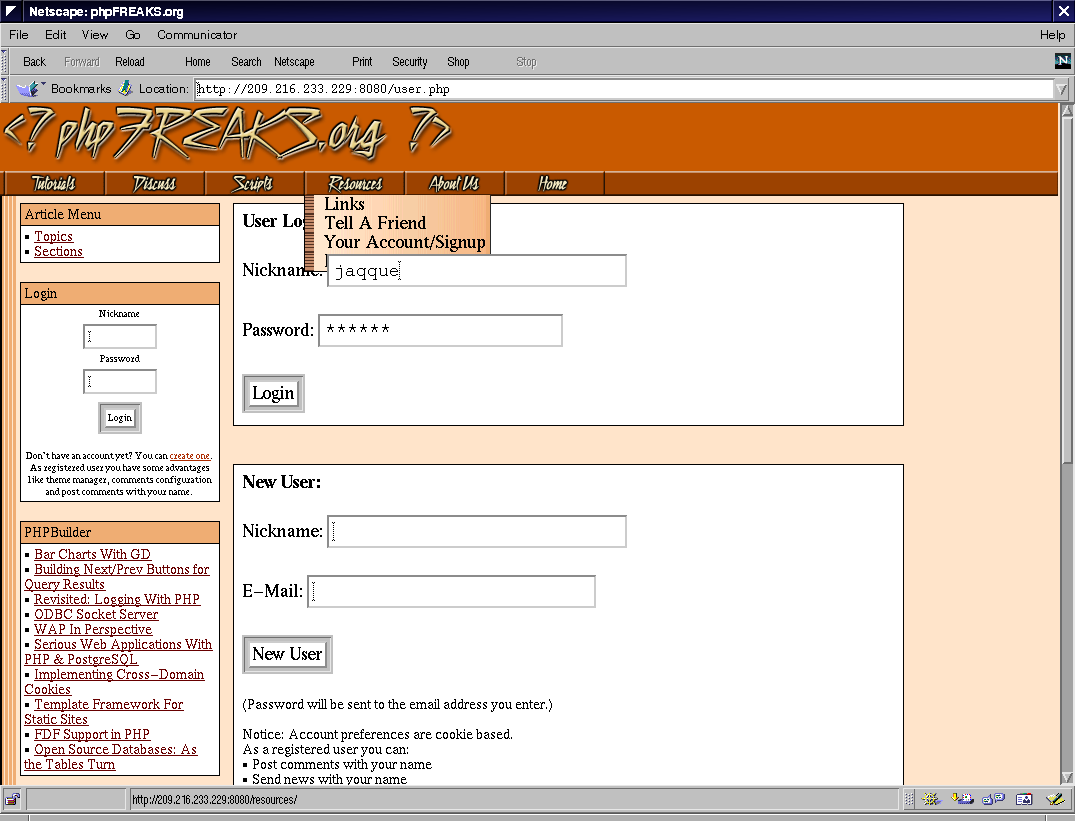Open the File menu
The width and height of the screenshot is (1075, 821).
pyautogui.click(x=19, y=35)
